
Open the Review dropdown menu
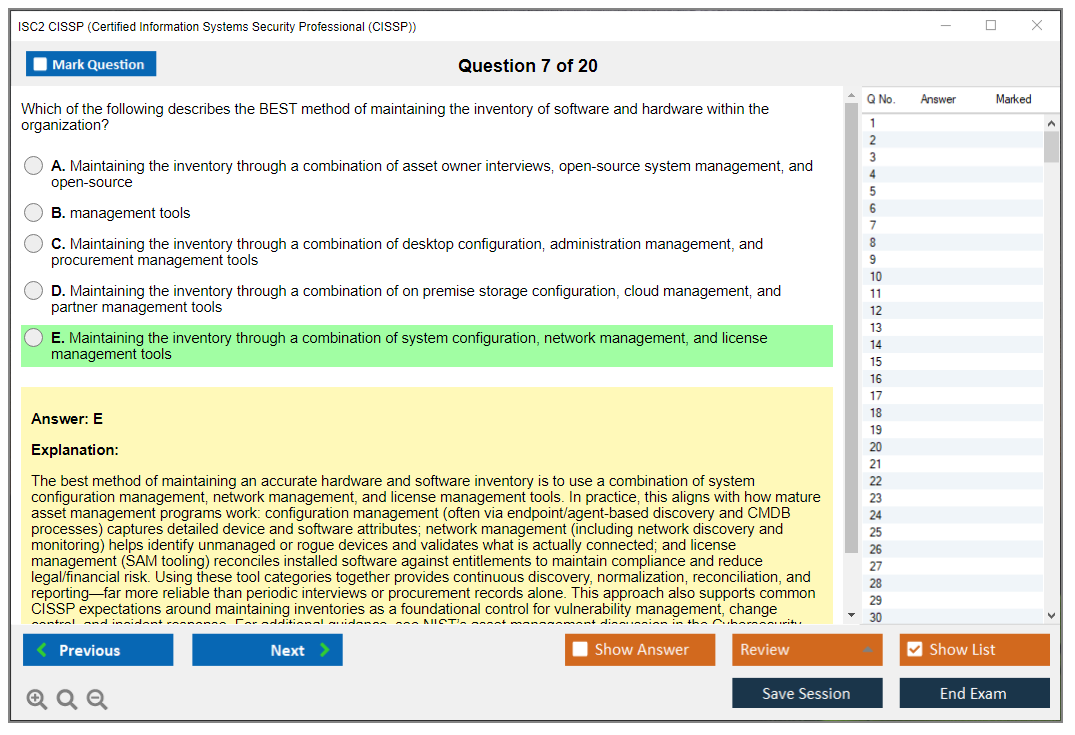click(807, 649)
